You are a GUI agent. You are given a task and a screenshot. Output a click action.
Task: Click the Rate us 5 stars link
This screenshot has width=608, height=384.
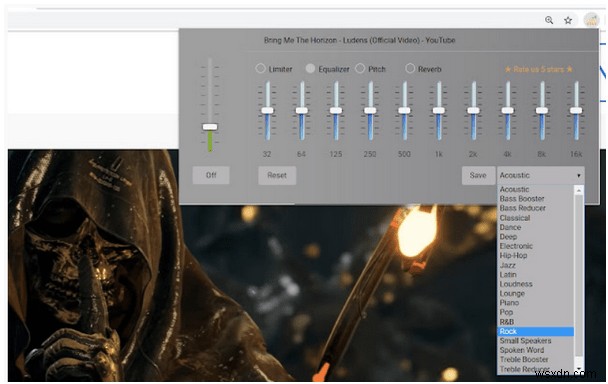click(539, 69)
